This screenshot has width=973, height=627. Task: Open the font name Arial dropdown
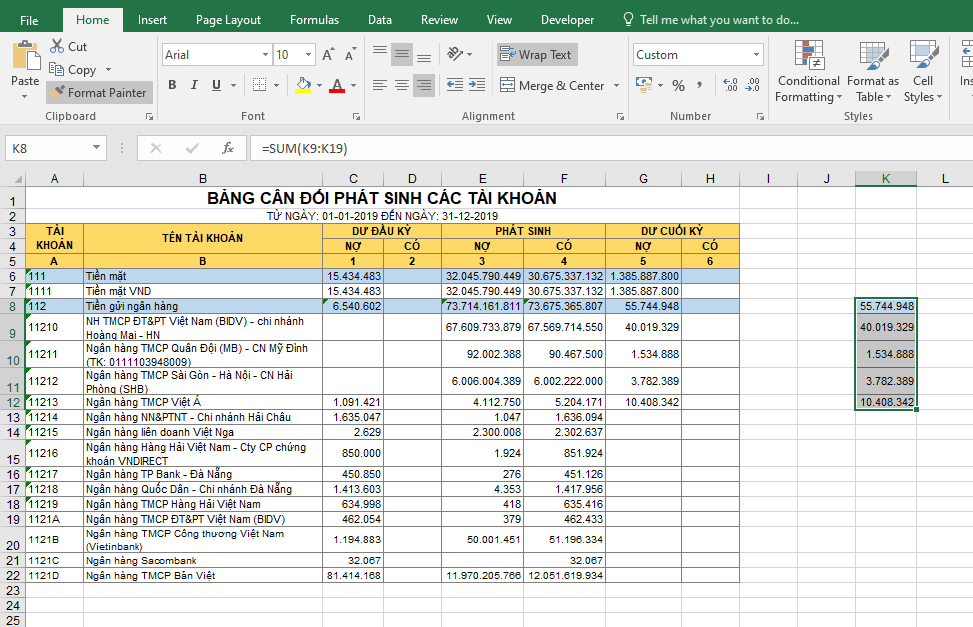[x=264, y=55]
